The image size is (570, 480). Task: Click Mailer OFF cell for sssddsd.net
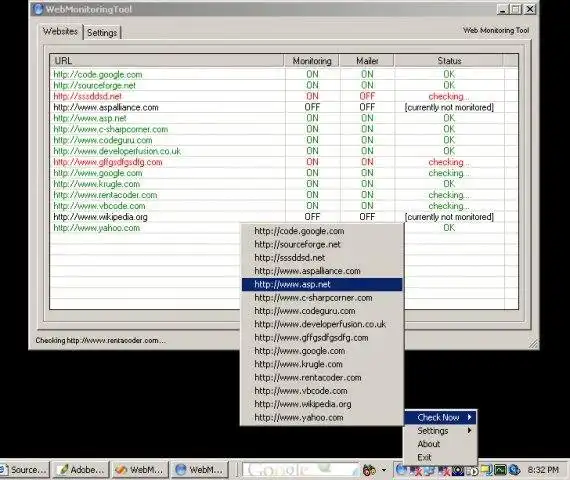point(367,96)
